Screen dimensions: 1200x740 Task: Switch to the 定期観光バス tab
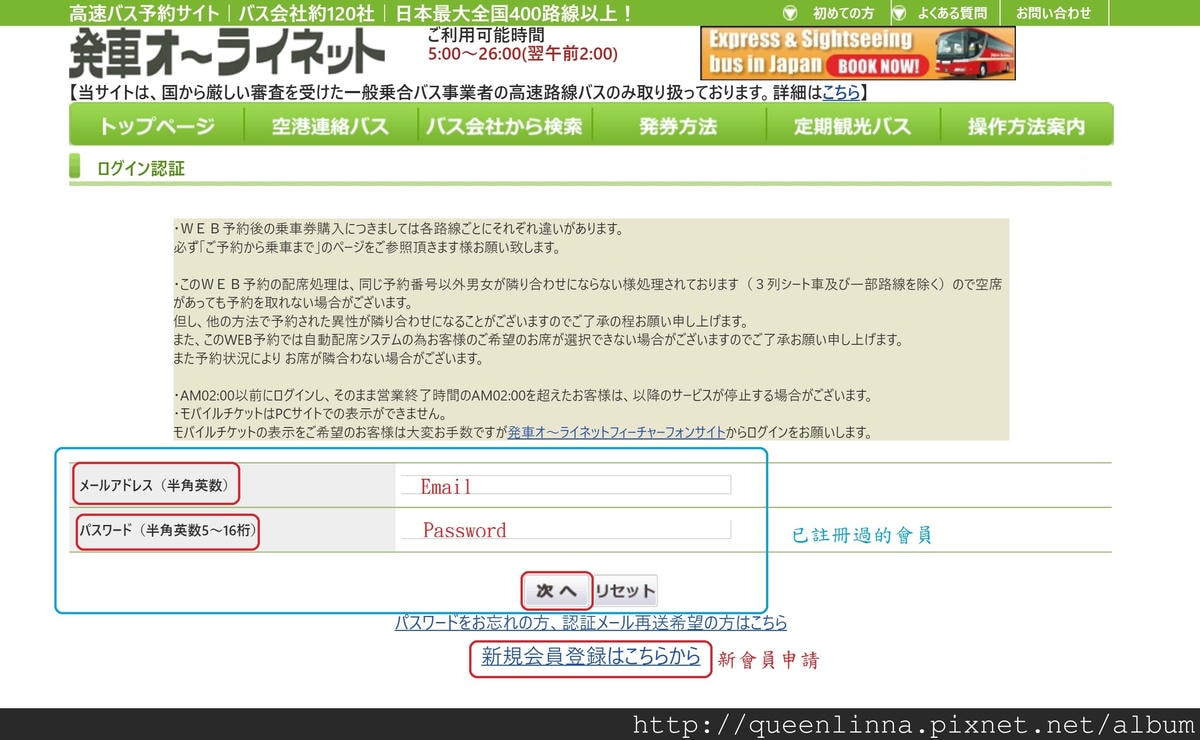click(x=851, y=124)
